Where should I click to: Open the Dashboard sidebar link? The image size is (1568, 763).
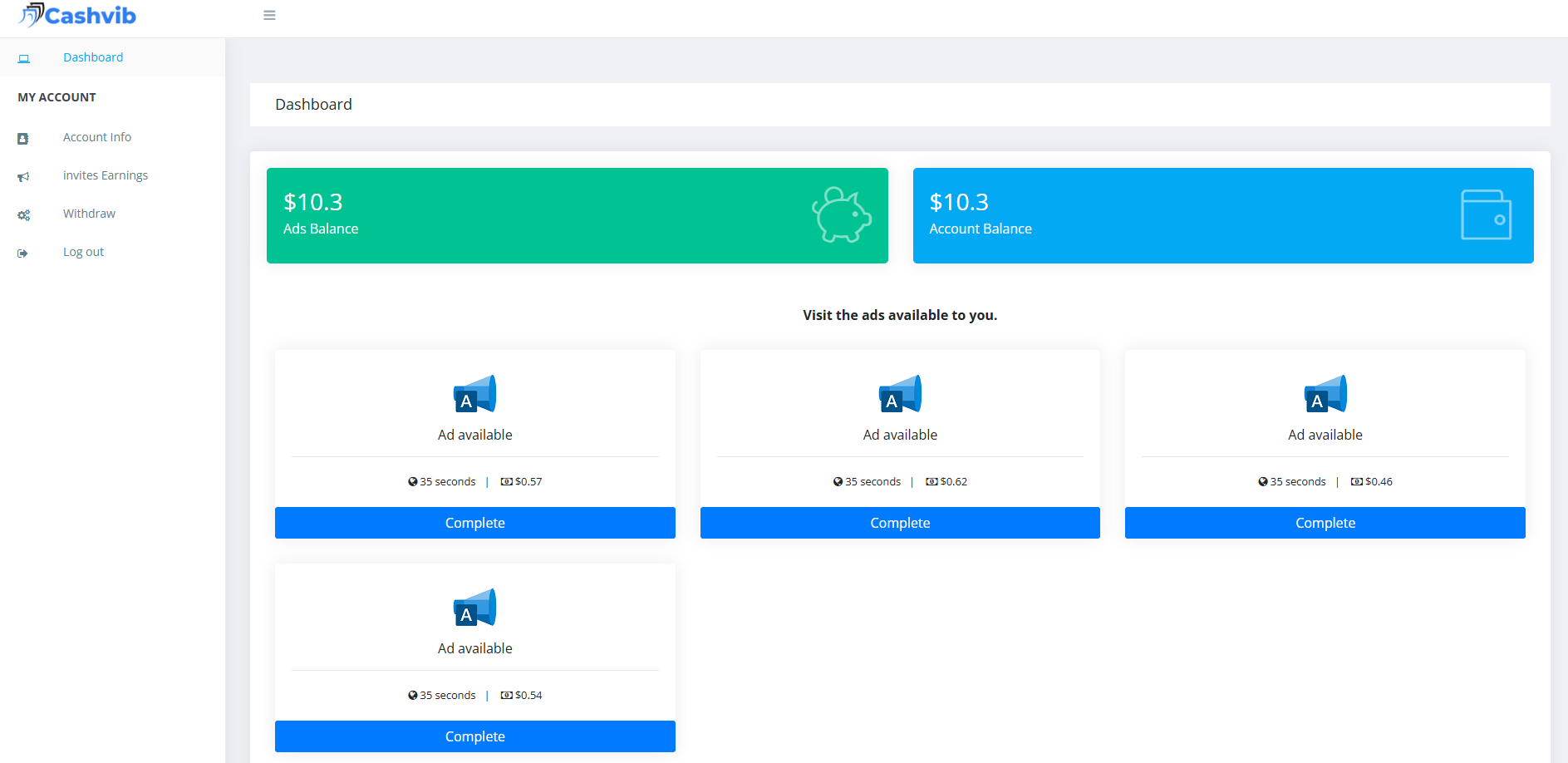click(x=93, y=57)
